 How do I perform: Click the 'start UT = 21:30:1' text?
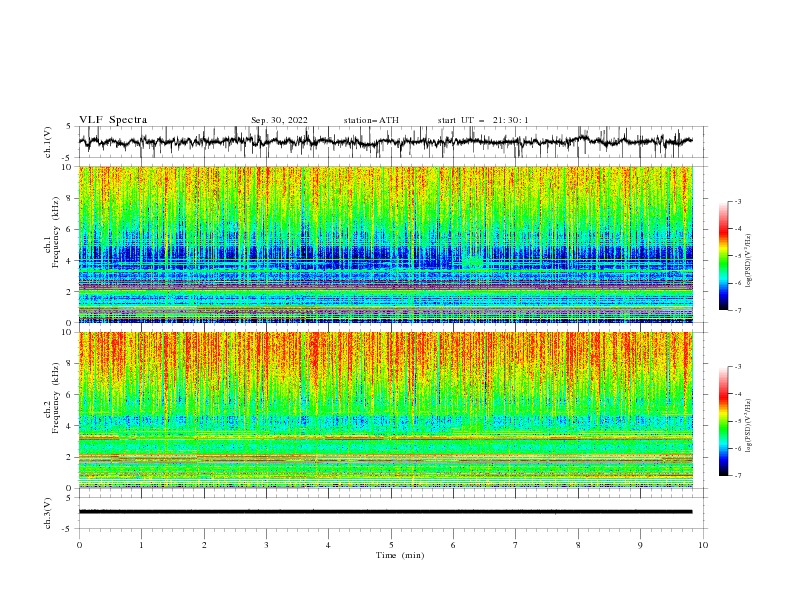483,120
